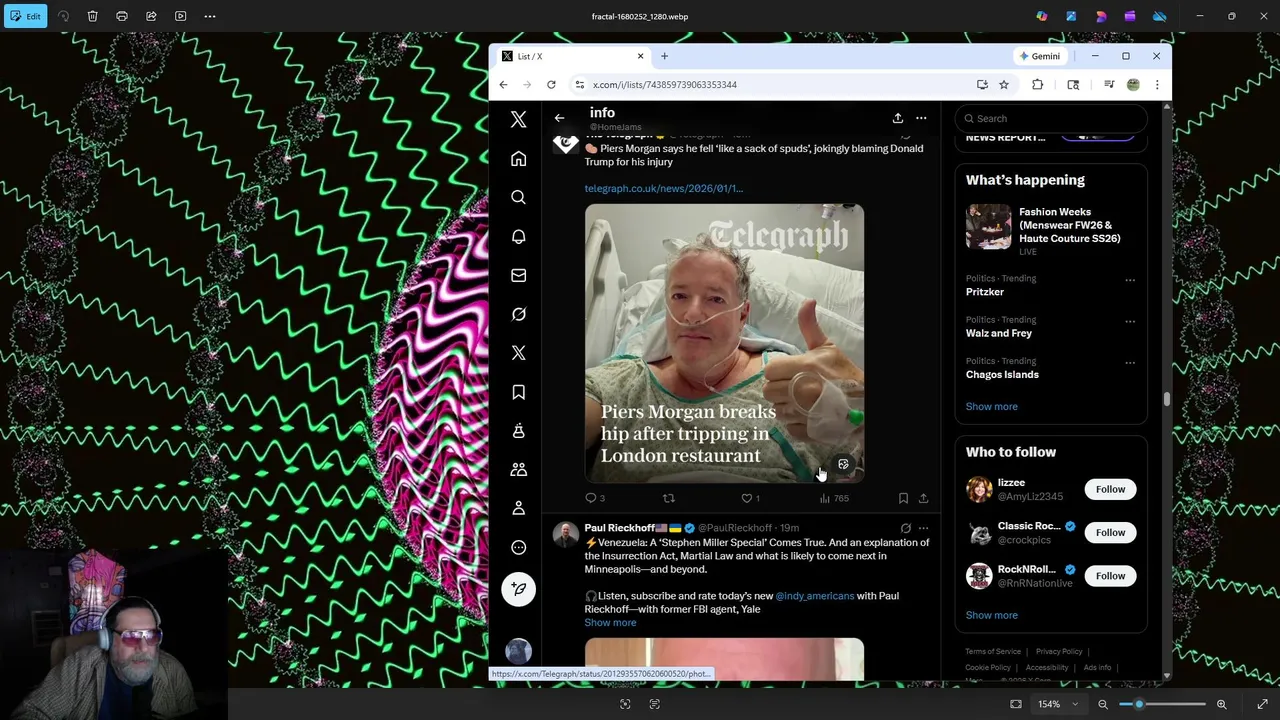1280x720 pixels.
Task: Open the Piers Morgan Telegraph image
Action: point(724,343)
